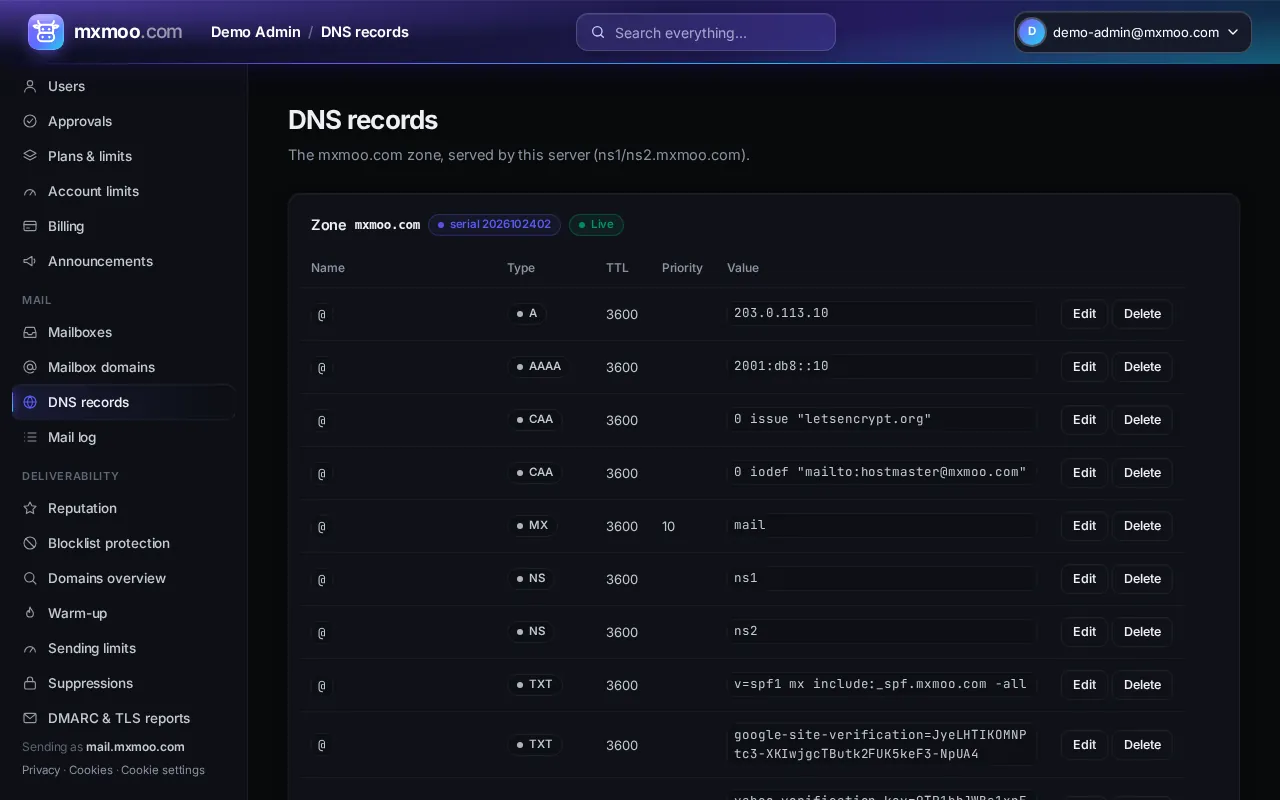1280x800 pixels.
Task: Open the Approvals menu item
Action: (x=124, y=121)
